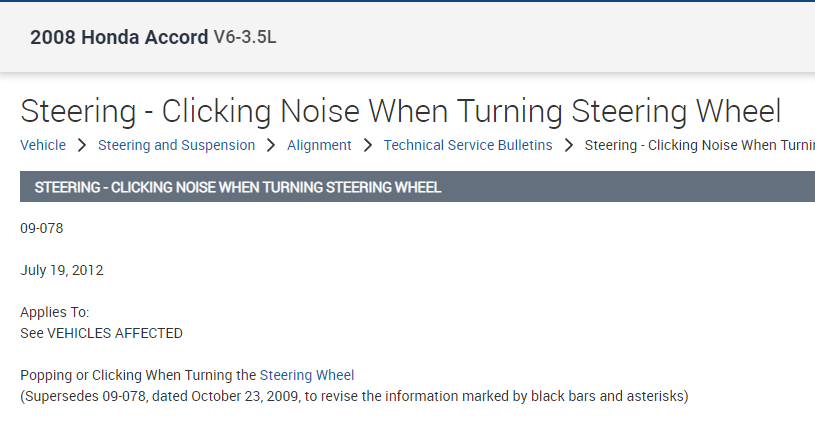
Task: Click the Applies To label
Action: 55,312
